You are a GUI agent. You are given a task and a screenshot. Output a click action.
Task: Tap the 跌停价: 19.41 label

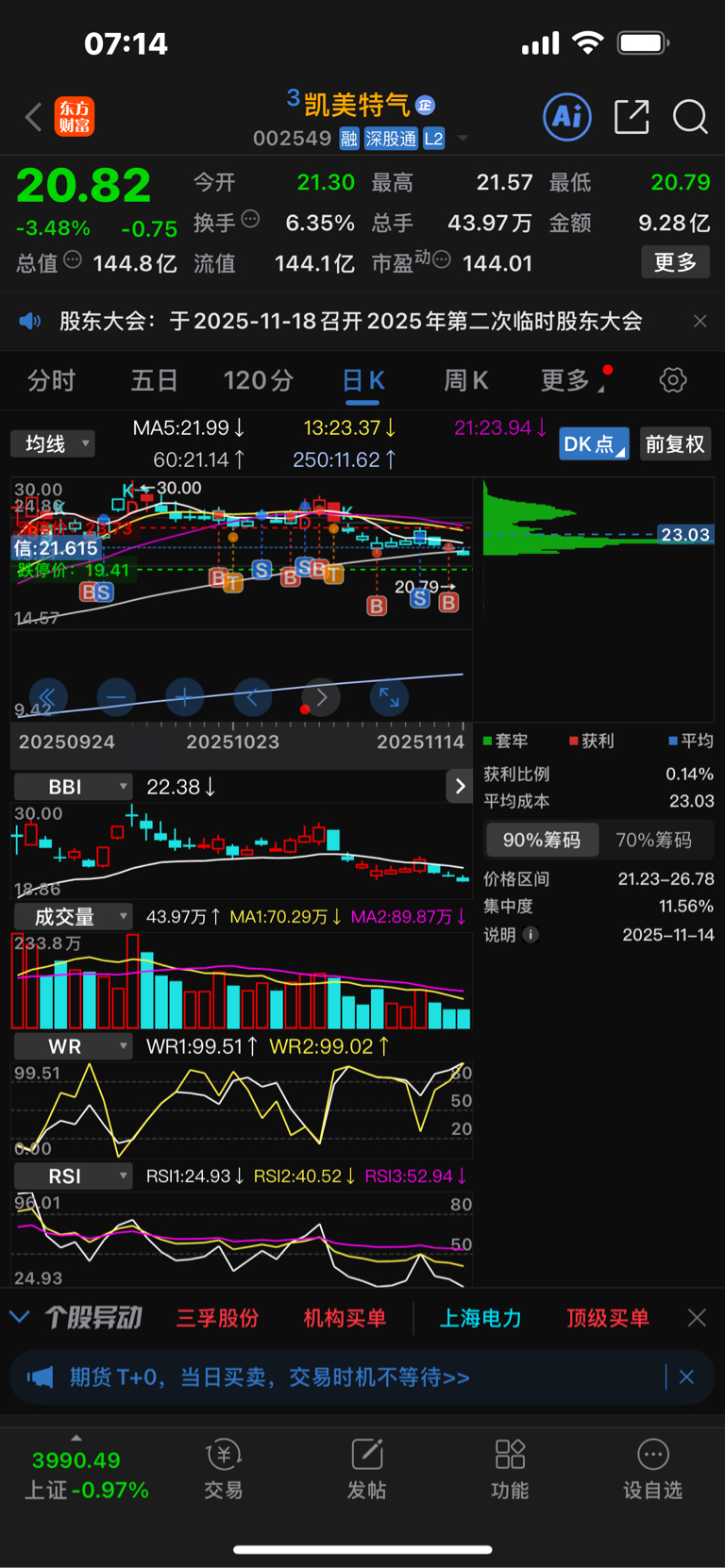click(73, 570)
